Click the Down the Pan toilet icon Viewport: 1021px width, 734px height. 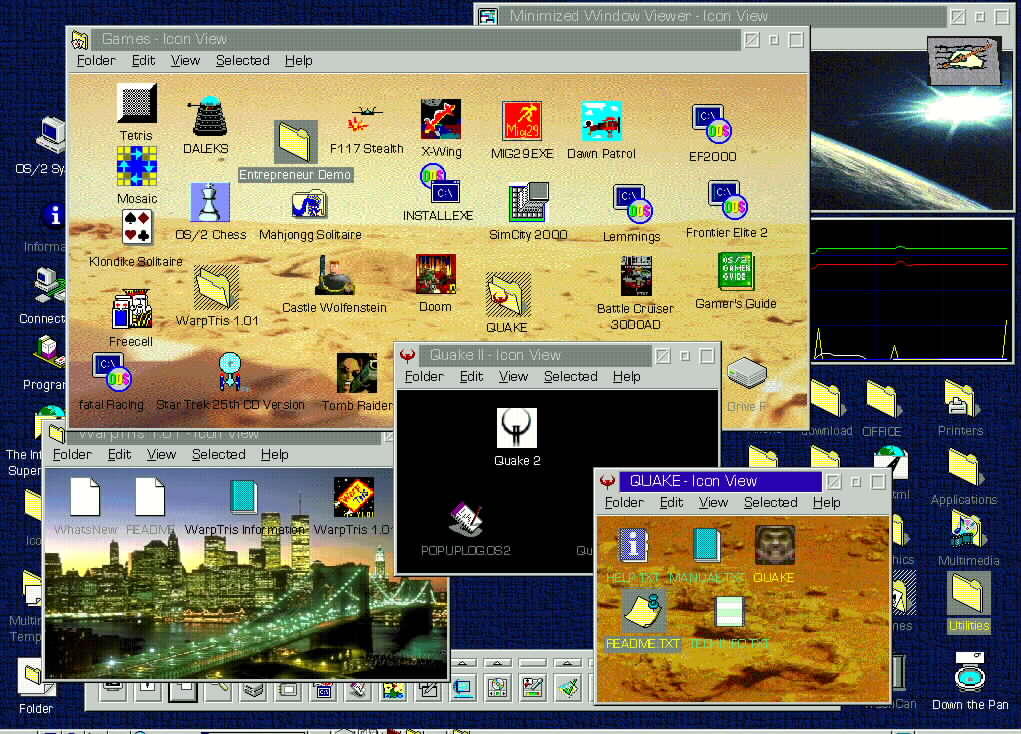click(x=969, y=672)
